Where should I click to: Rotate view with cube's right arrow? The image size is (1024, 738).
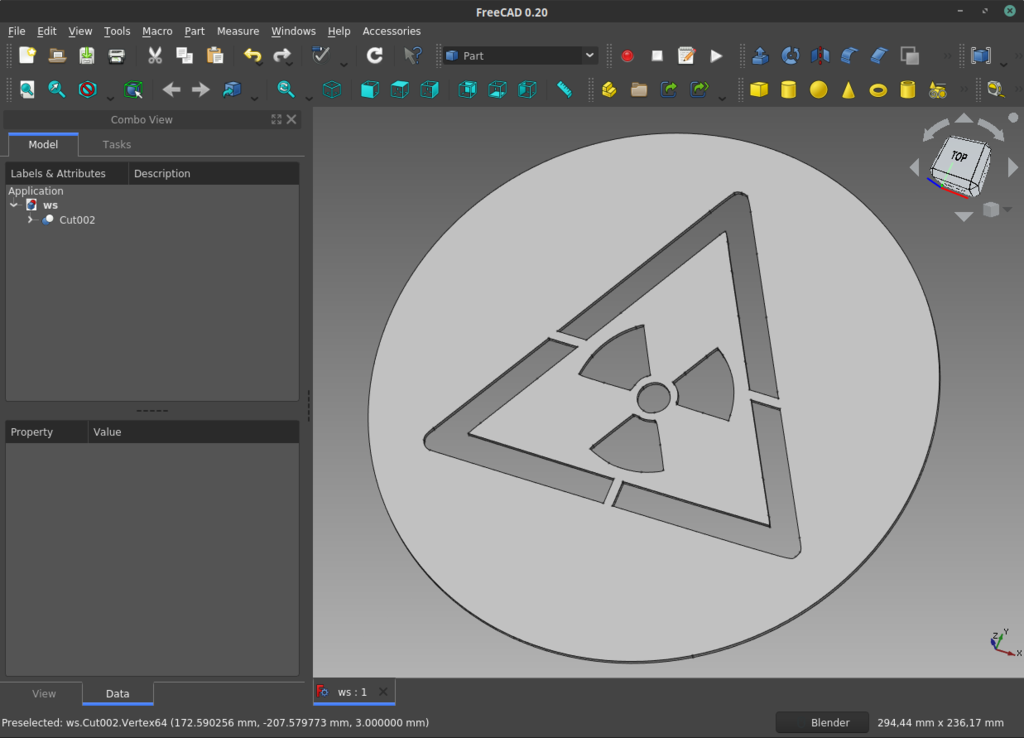click(1013, 167)
